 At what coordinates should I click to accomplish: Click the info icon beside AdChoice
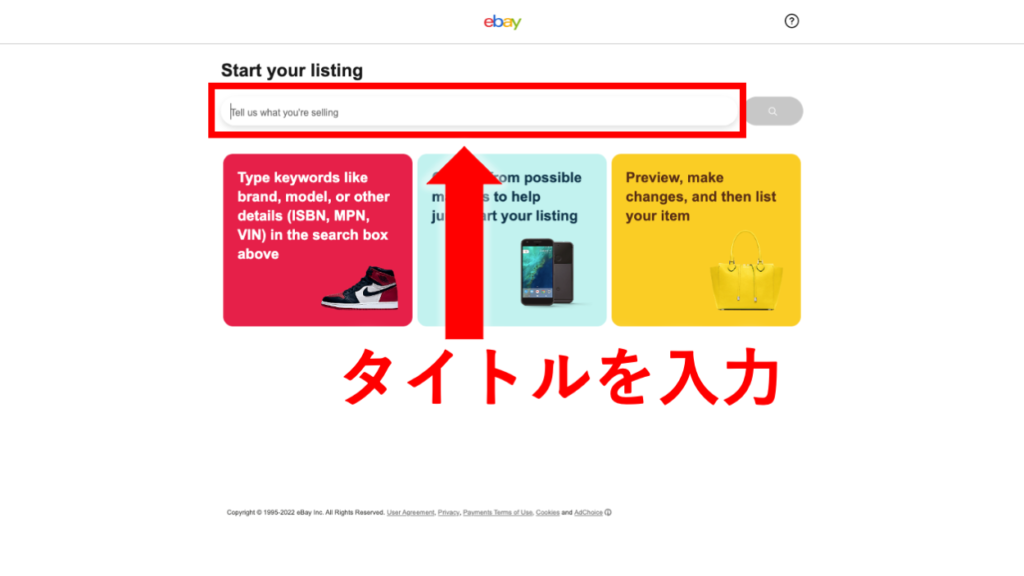pos(608,513)
